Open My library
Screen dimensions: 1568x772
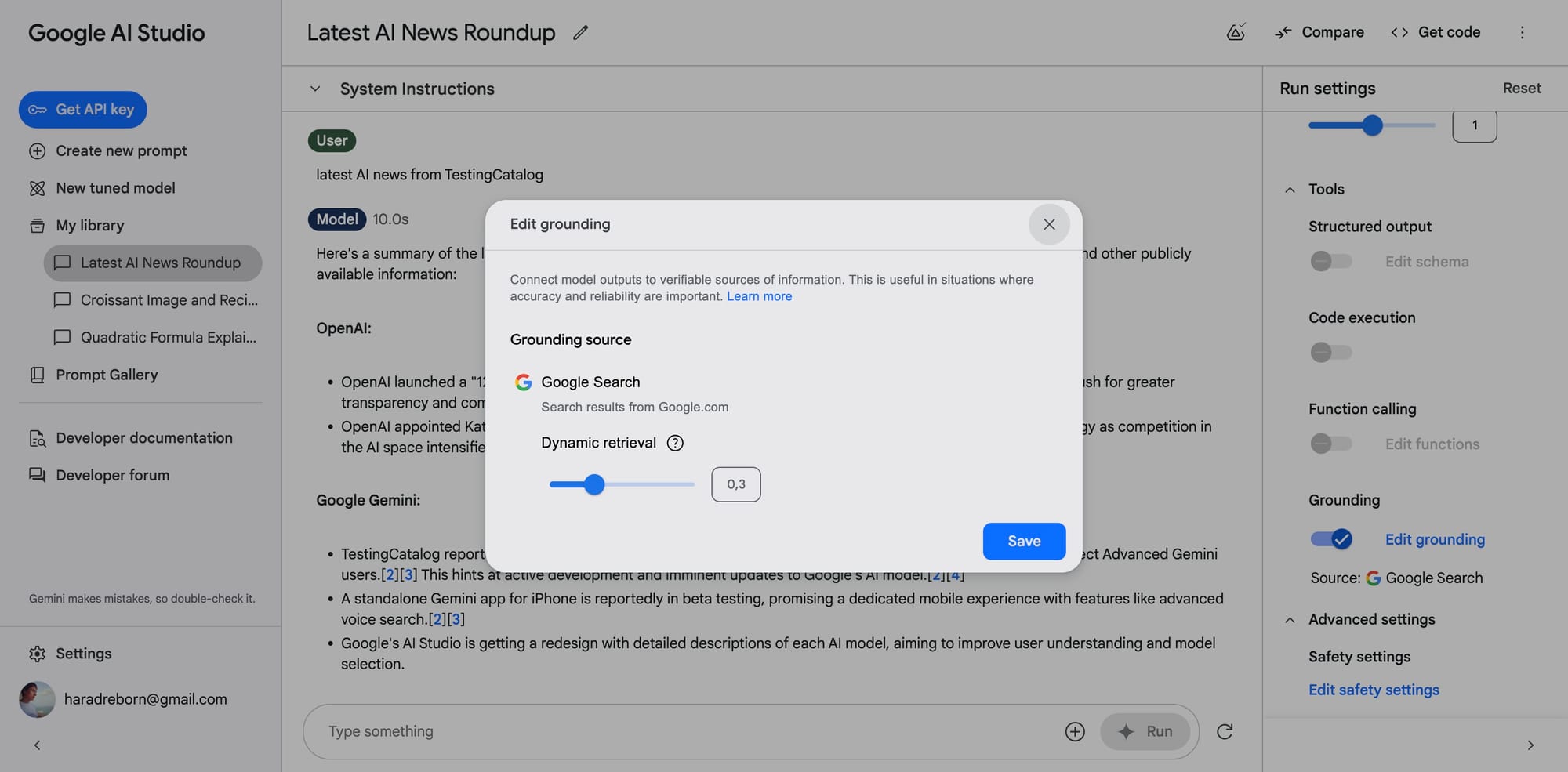point(77,226)
